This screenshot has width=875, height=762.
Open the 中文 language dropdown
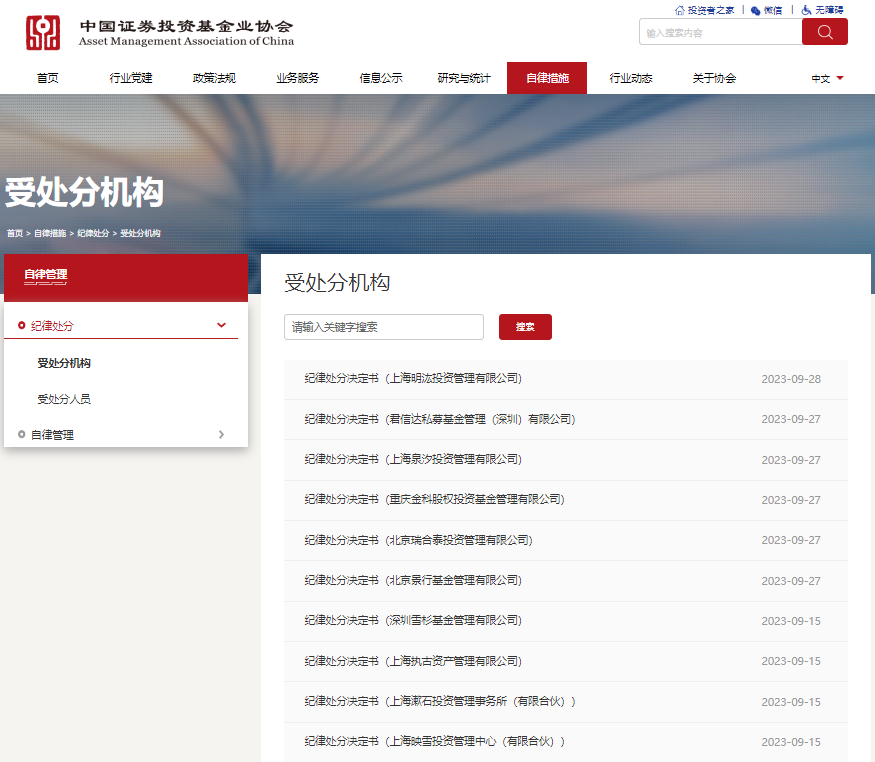pos(827,78)
